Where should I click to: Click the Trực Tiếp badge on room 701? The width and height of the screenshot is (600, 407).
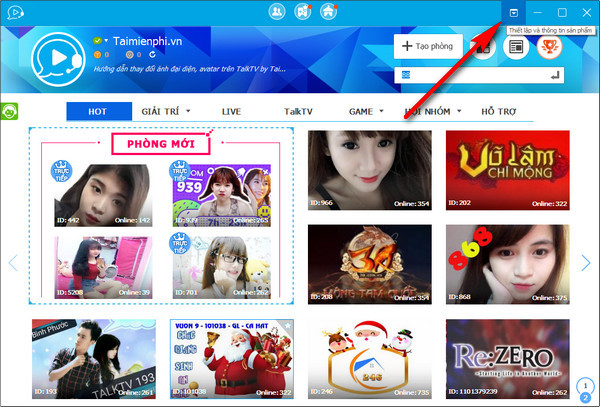coord(179,244)
